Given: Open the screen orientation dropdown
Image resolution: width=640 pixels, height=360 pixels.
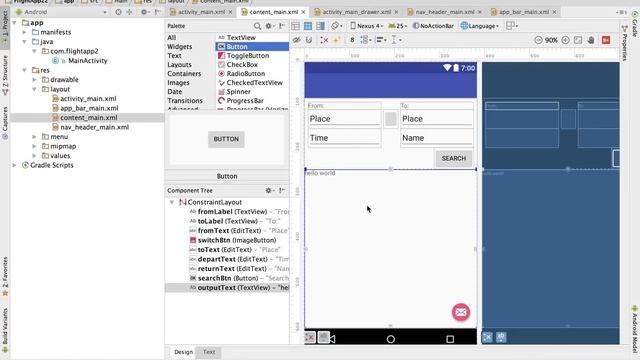Looking at the screenshot, I should pos(337,26).
